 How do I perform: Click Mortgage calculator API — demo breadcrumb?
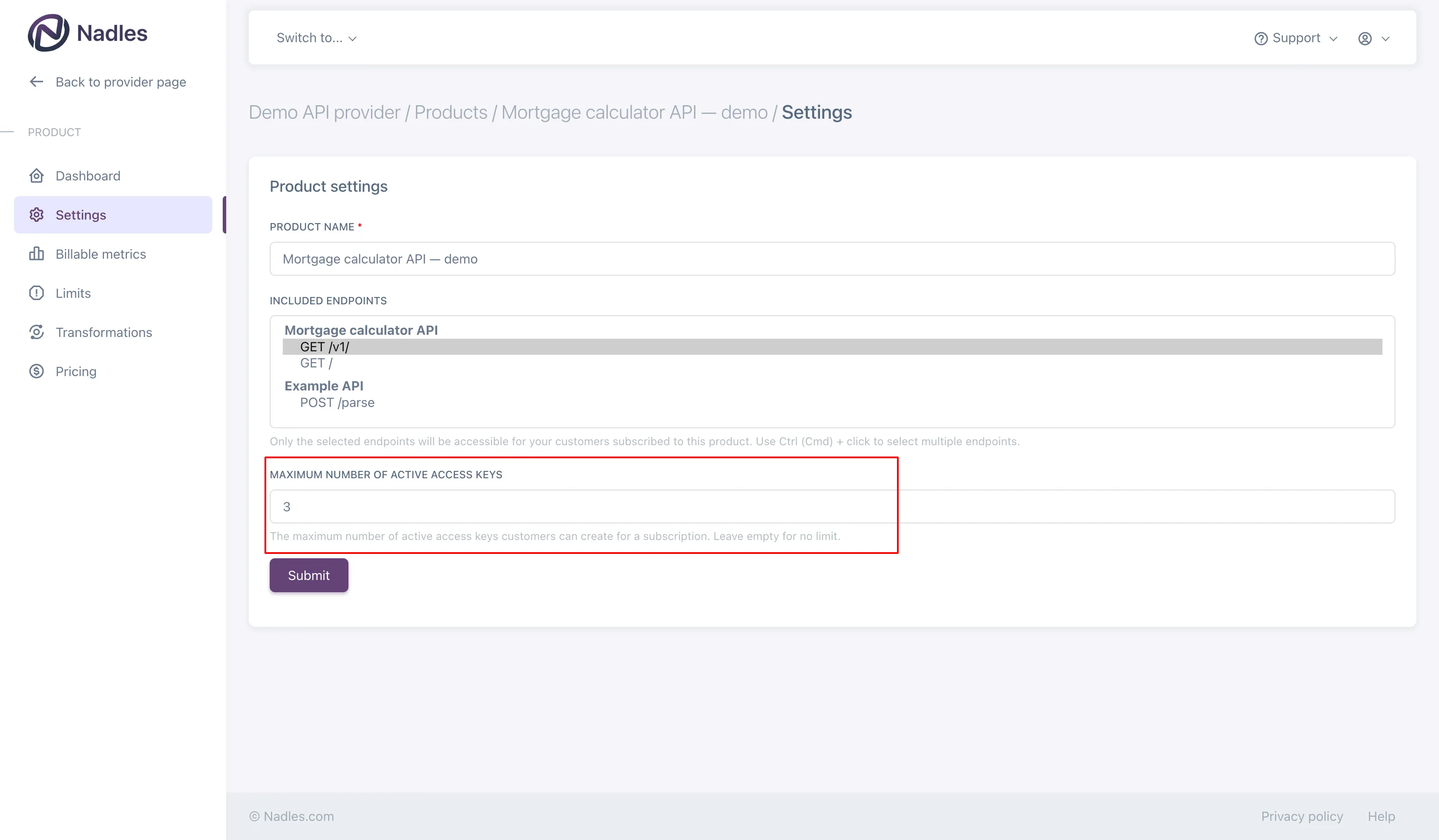[634, 113]
